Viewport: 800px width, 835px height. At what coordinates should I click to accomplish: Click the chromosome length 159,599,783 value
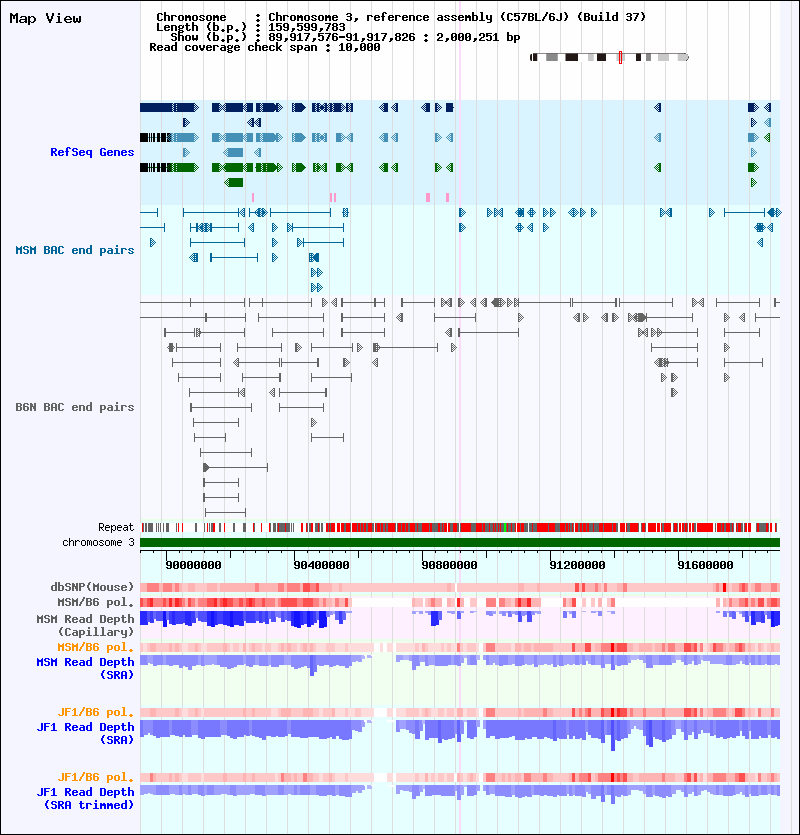tap(307, 27)
